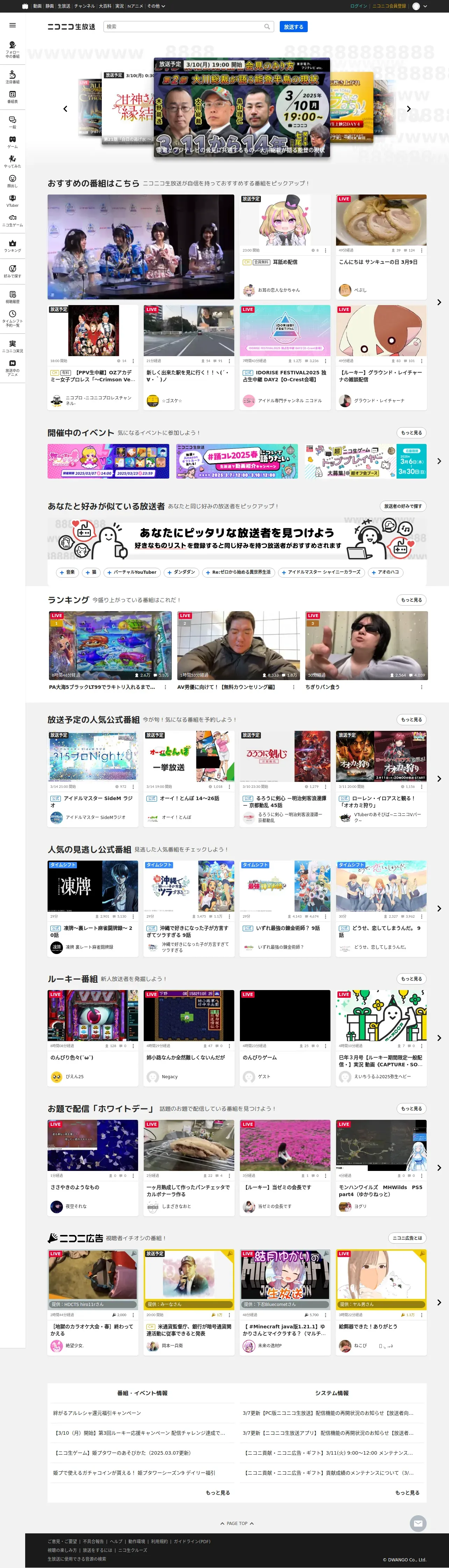The image size is (449, 1568).
Task: Focus the 検索 search field
Action: 184,27
